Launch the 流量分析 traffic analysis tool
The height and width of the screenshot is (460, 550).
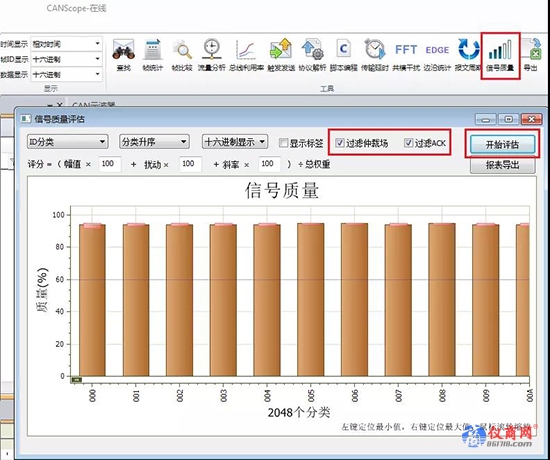tap(212, 54)
